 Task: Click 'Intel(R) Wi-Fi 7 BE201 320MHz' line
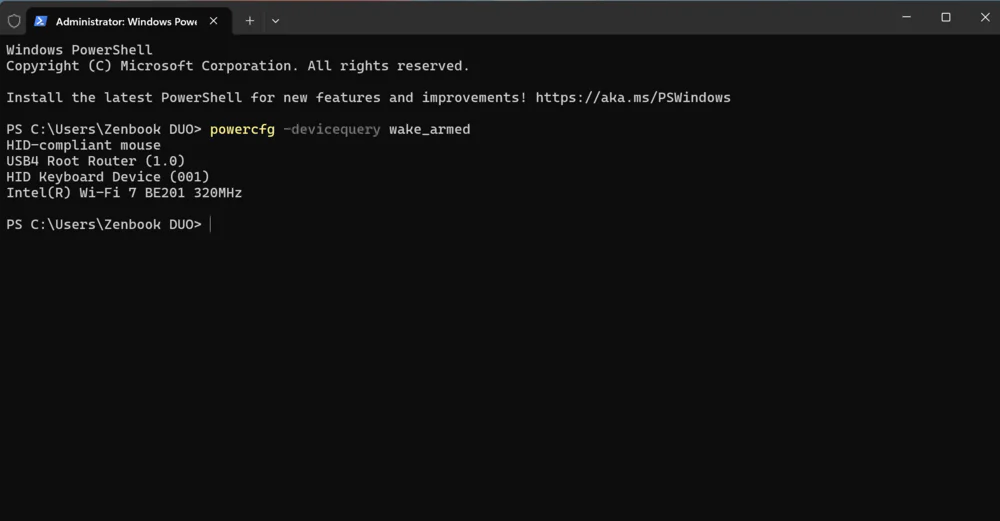[x=124, y=193]
